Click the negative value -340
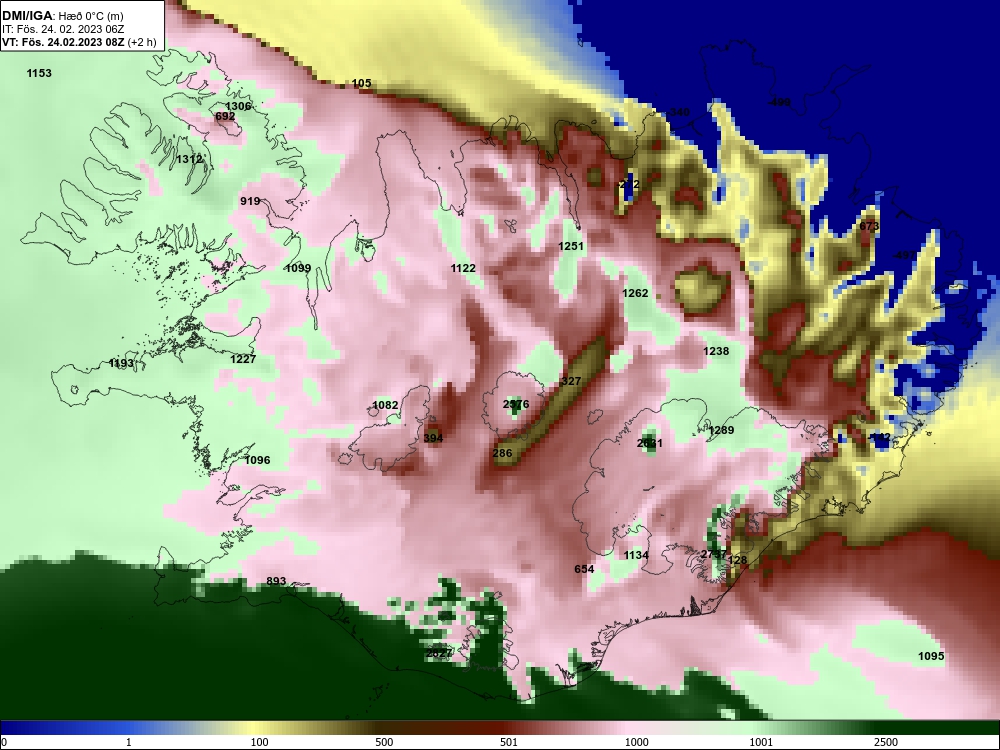The image size is (1000, 750). click(x=679, y=112)
